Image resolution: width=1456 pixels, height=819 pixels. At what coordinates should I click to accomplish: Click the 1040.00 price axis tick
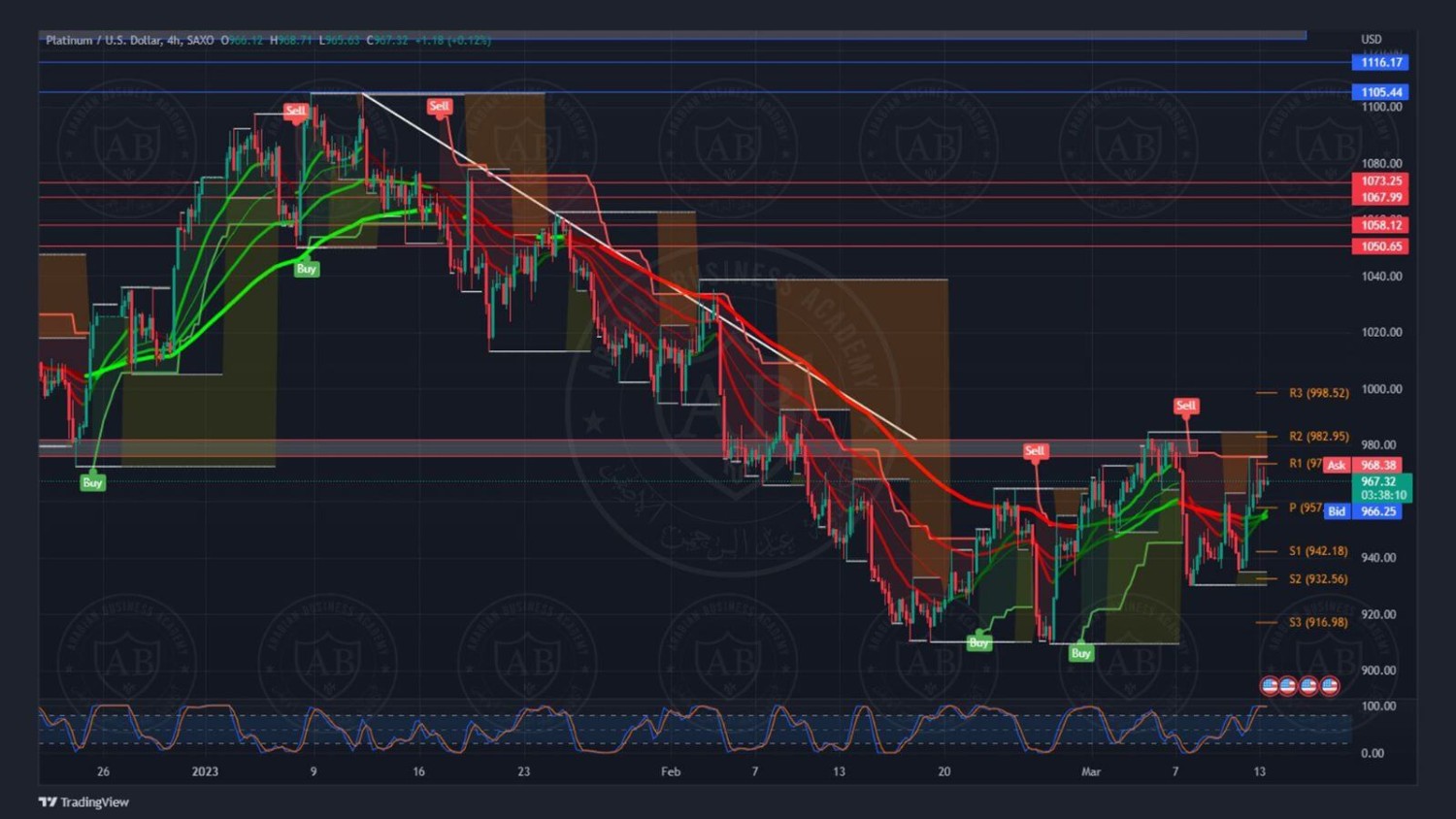pos(1381,277)
